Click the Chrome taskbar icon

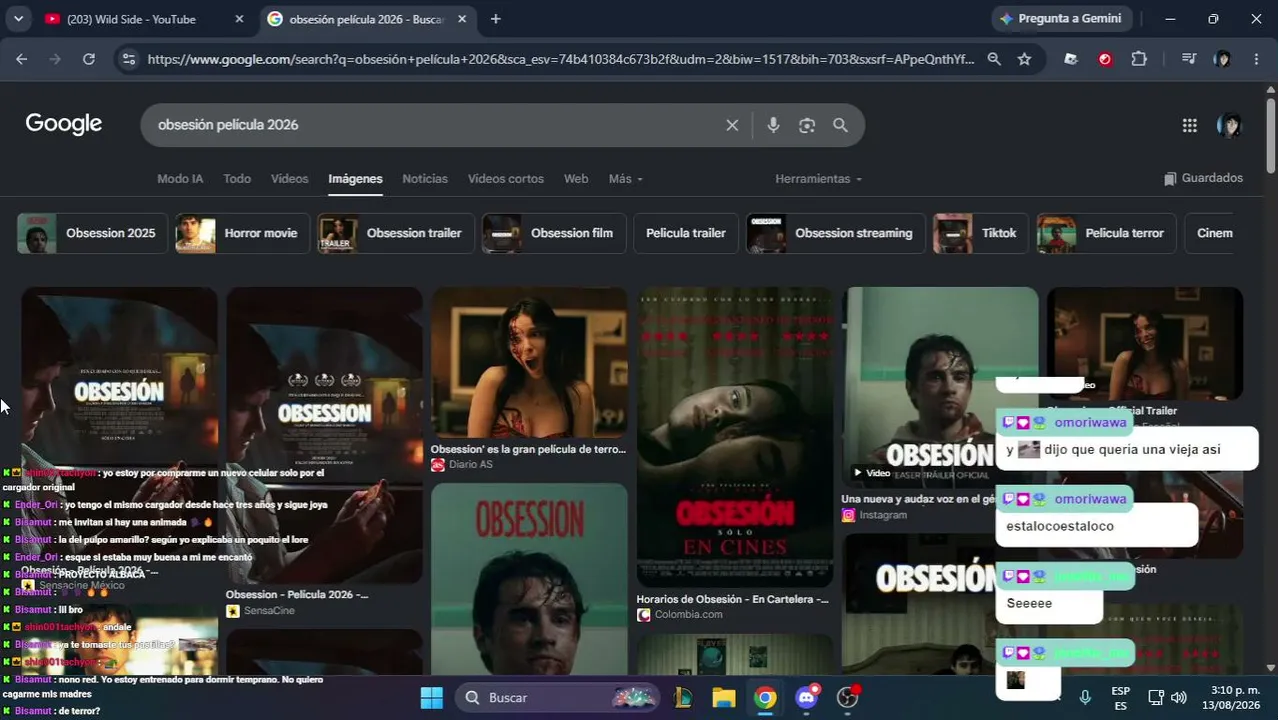(x=765, y=697)
